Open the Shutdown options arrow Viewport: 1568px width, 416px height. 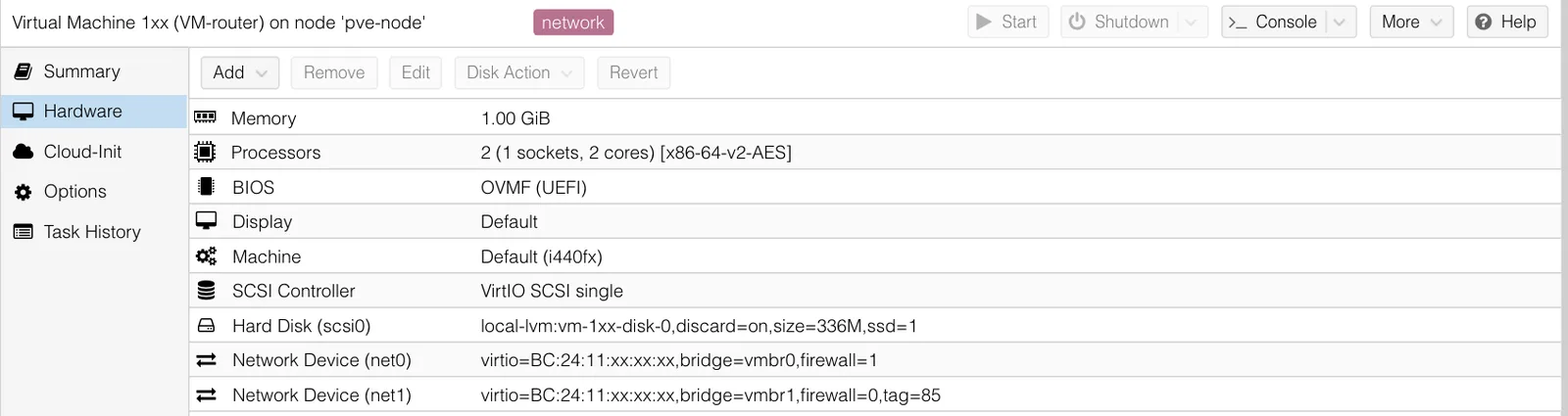point(1192,22)
